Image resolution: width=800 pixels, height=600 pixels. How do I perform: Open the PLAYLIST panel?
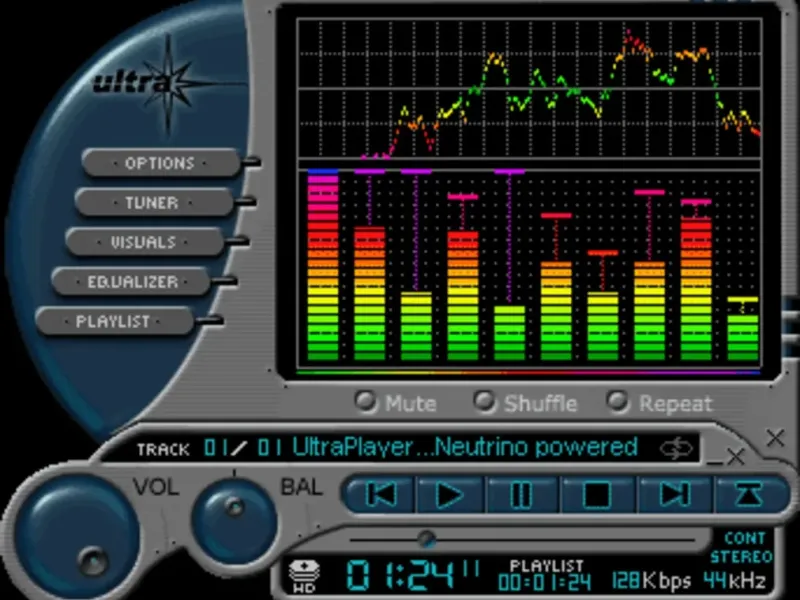click(x=113, y=321)
